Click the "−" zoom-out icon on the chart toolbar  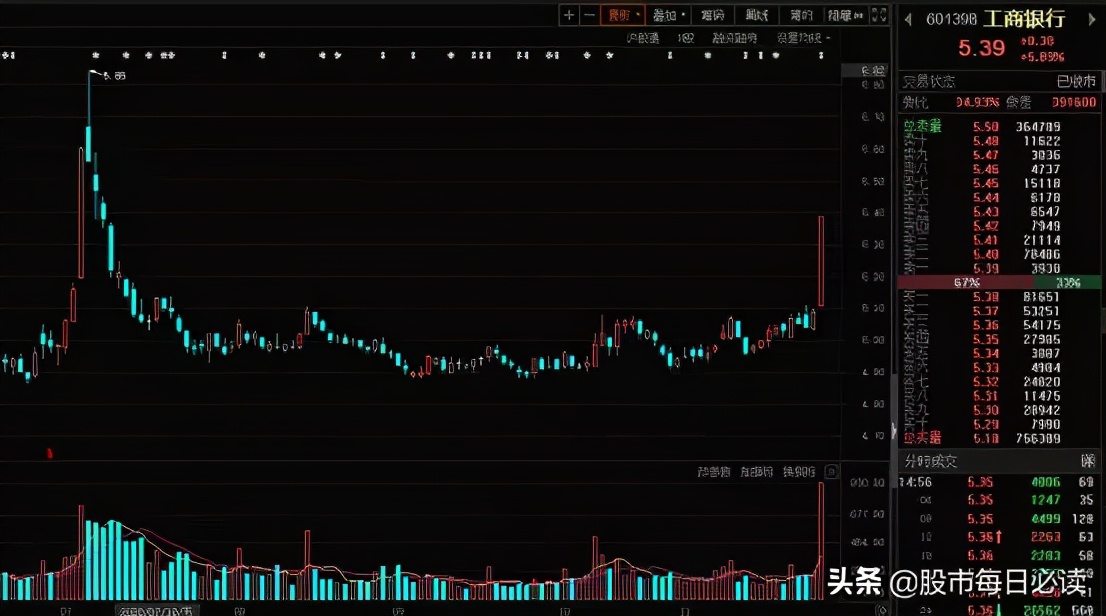tap(588, 15)
